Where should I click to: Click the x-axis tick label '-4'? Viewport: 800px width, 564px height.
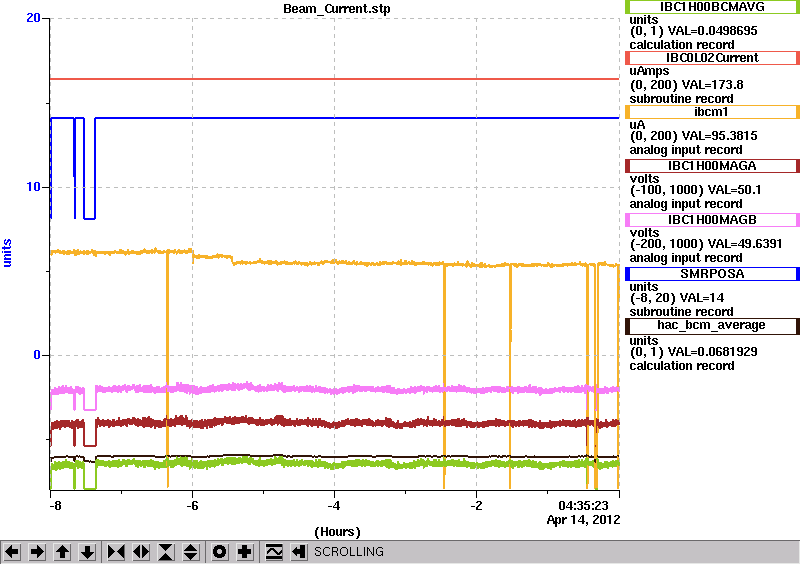click(x=334, y=506)
